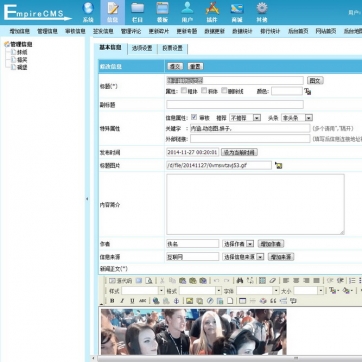This screenshot has width=362, height=362.
Task: Click the editor Undo arrow icon
Action: click(x=216, y=281)
